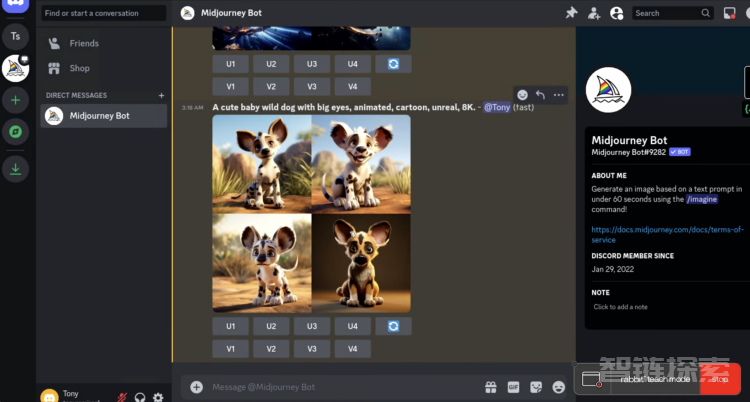This screenshot has width=750, height=402.
Task: Click the 3:18 AM message timestamp
Action: [x=192, y=108]
